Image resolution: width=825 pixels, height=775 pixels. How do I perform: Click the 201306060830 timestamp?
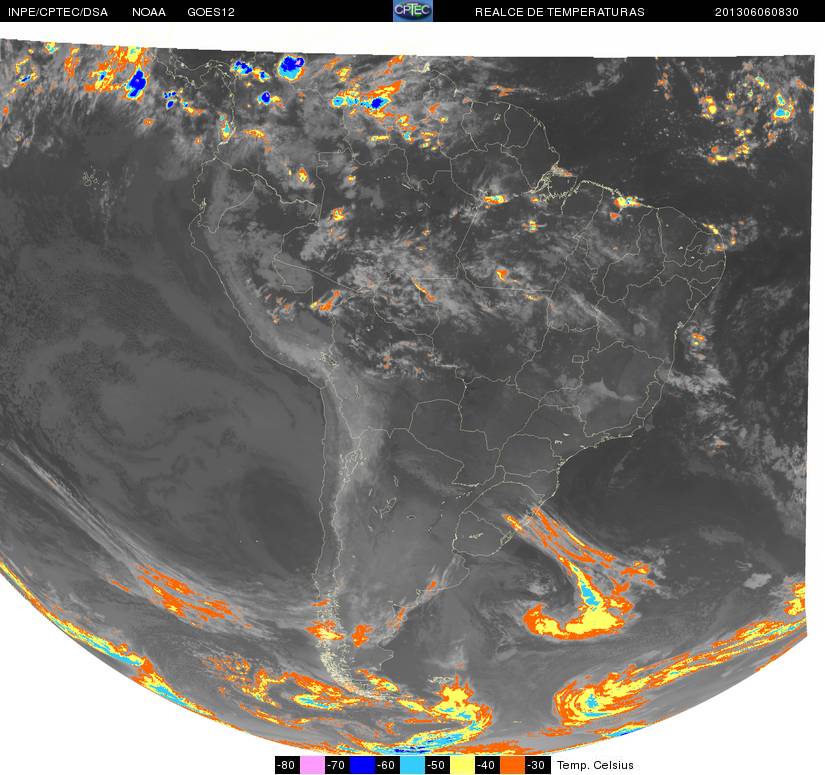point(757,12)
